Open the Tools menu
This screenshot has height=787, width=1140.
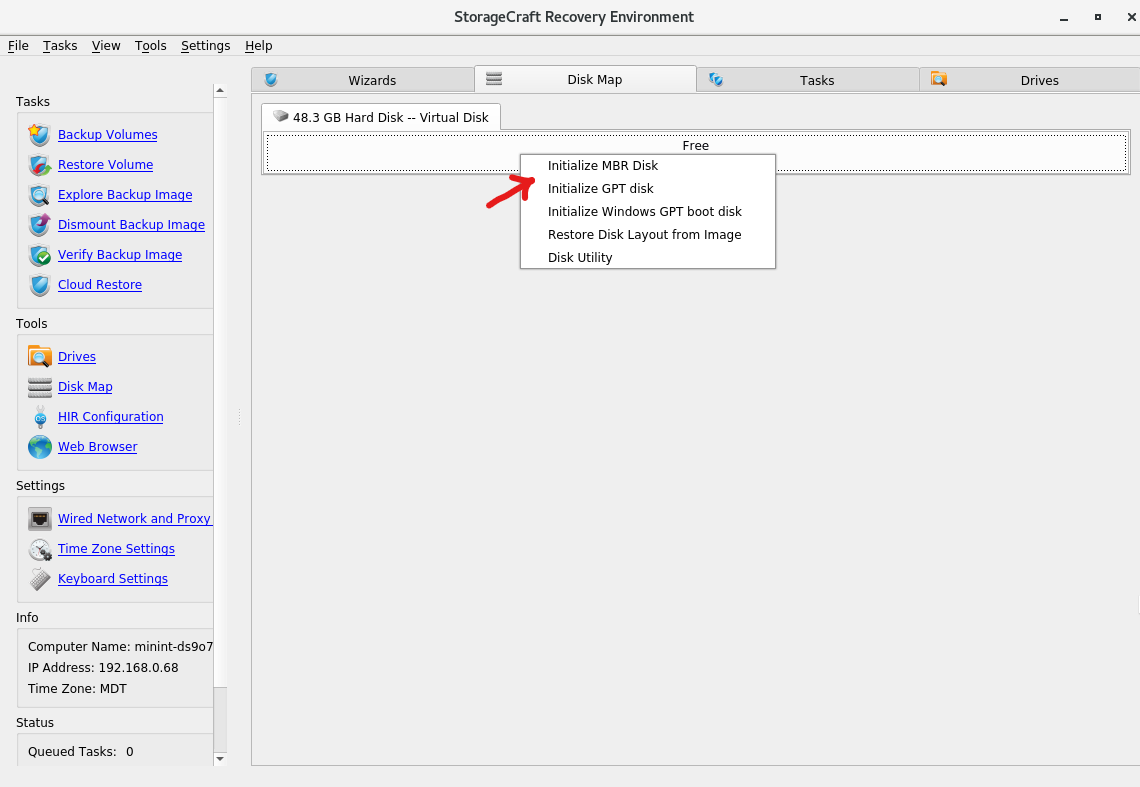click(x=150, y=46)
